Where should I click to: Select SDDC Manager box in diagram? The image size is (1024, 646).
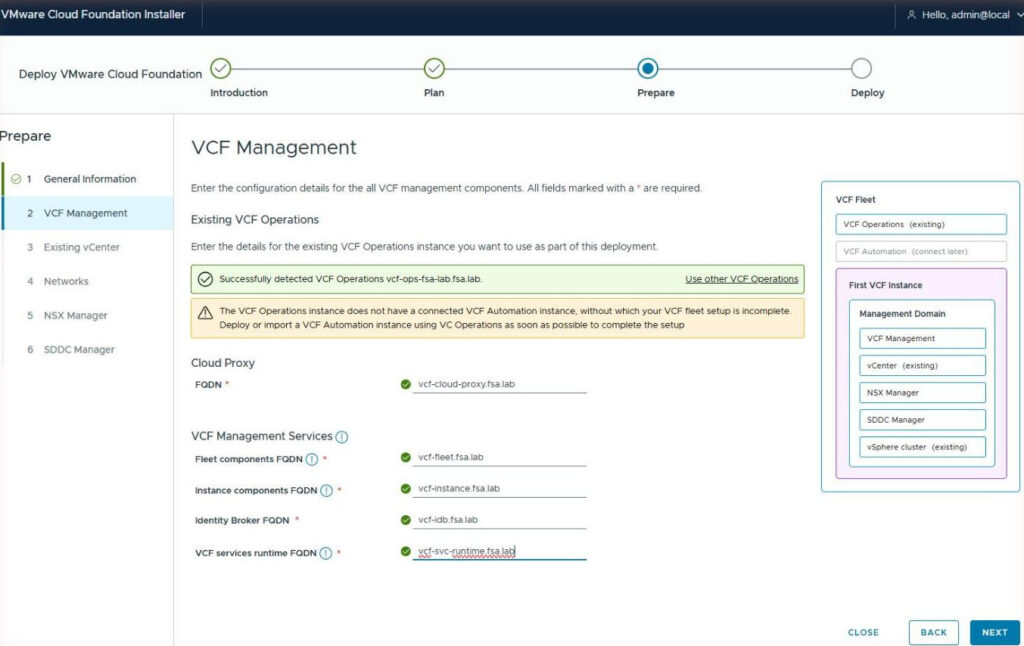coord(922,420)
